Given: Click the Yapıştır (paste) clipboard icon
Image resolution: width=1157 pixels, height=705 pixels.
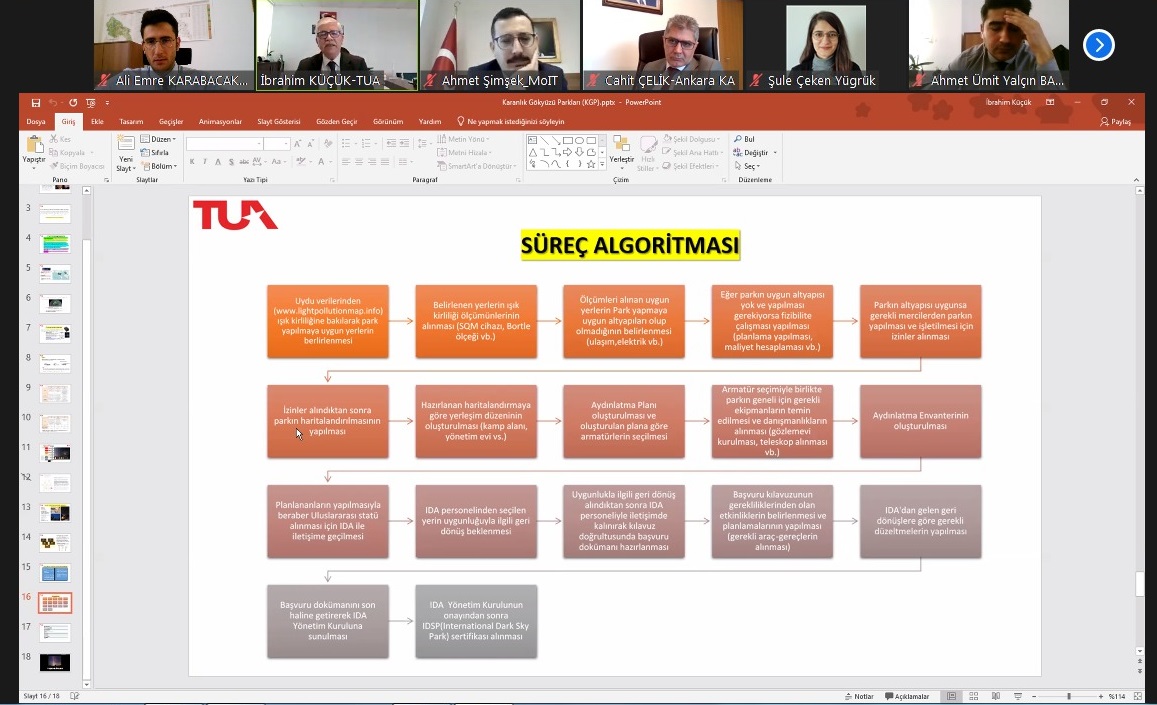Looking at the screenshot, I should tap(34, 146).
